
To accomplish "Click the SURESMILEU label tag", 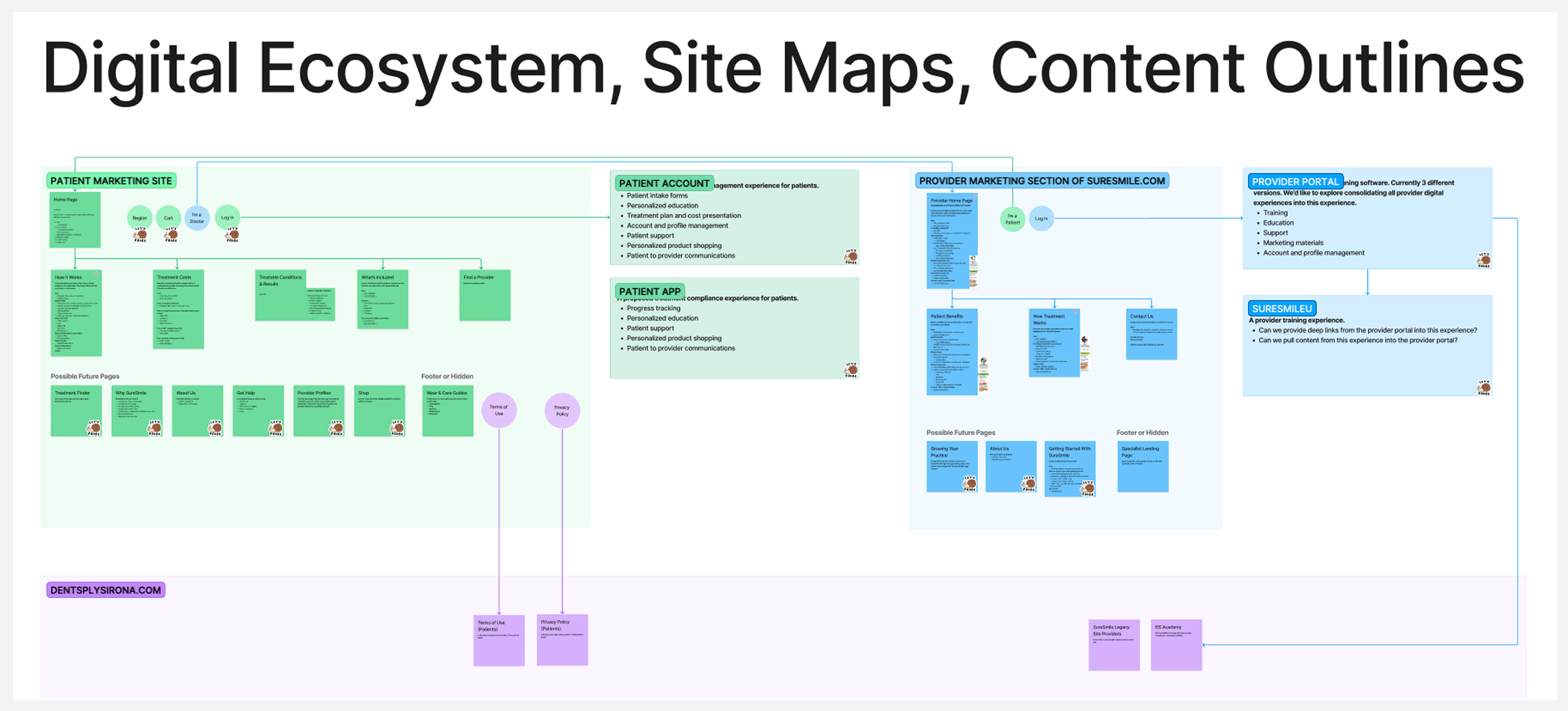I will coord(1281,309).
